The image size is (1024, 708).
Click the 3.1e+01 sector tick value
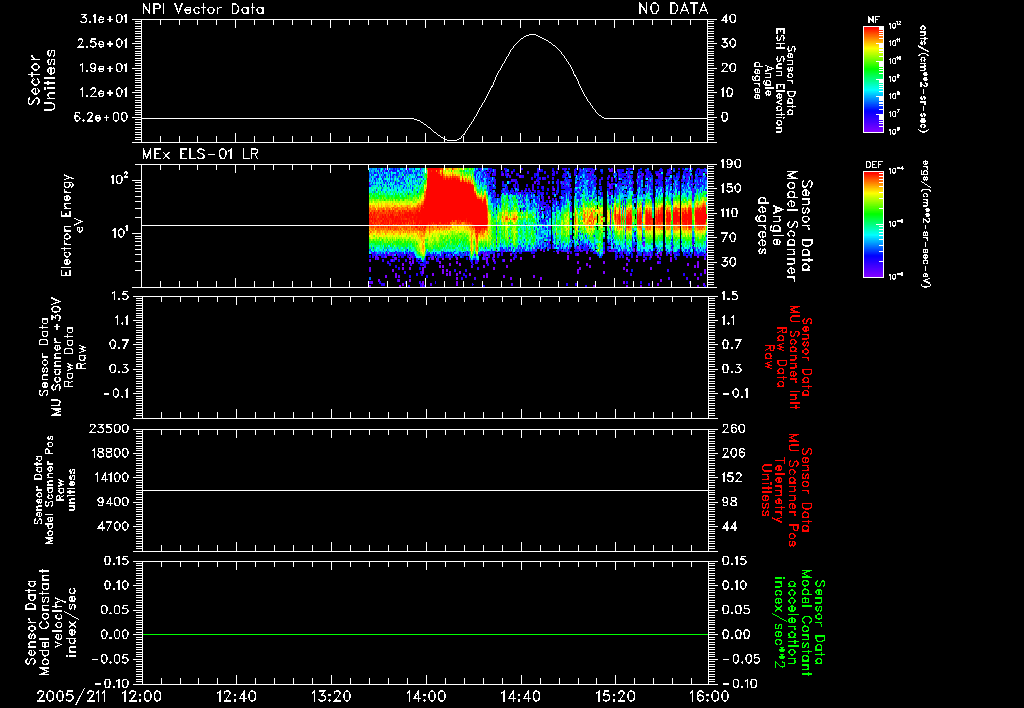tap(104, 19)
